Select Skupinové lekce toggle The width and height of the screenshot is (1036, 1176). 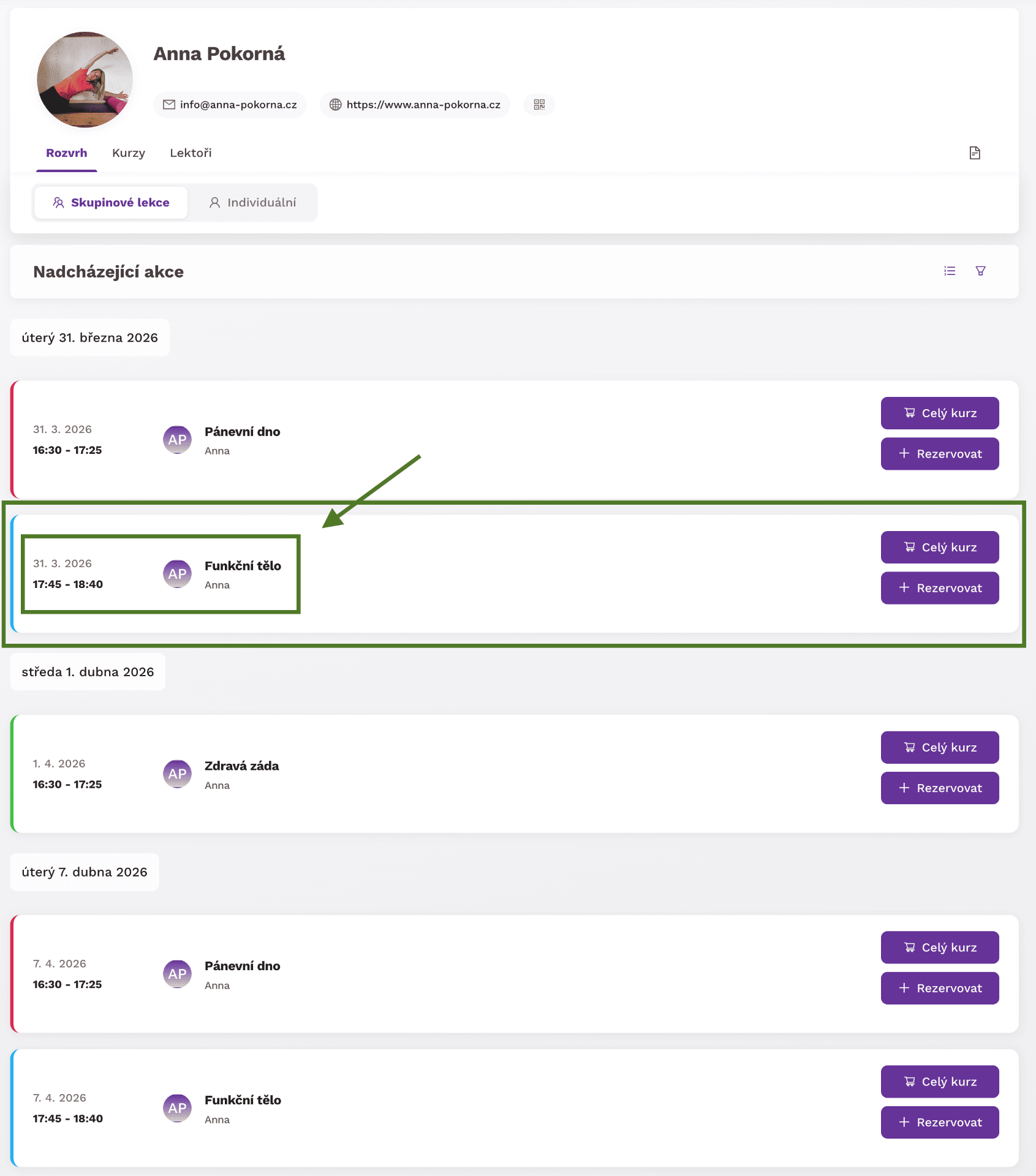[x=111, y=203]
